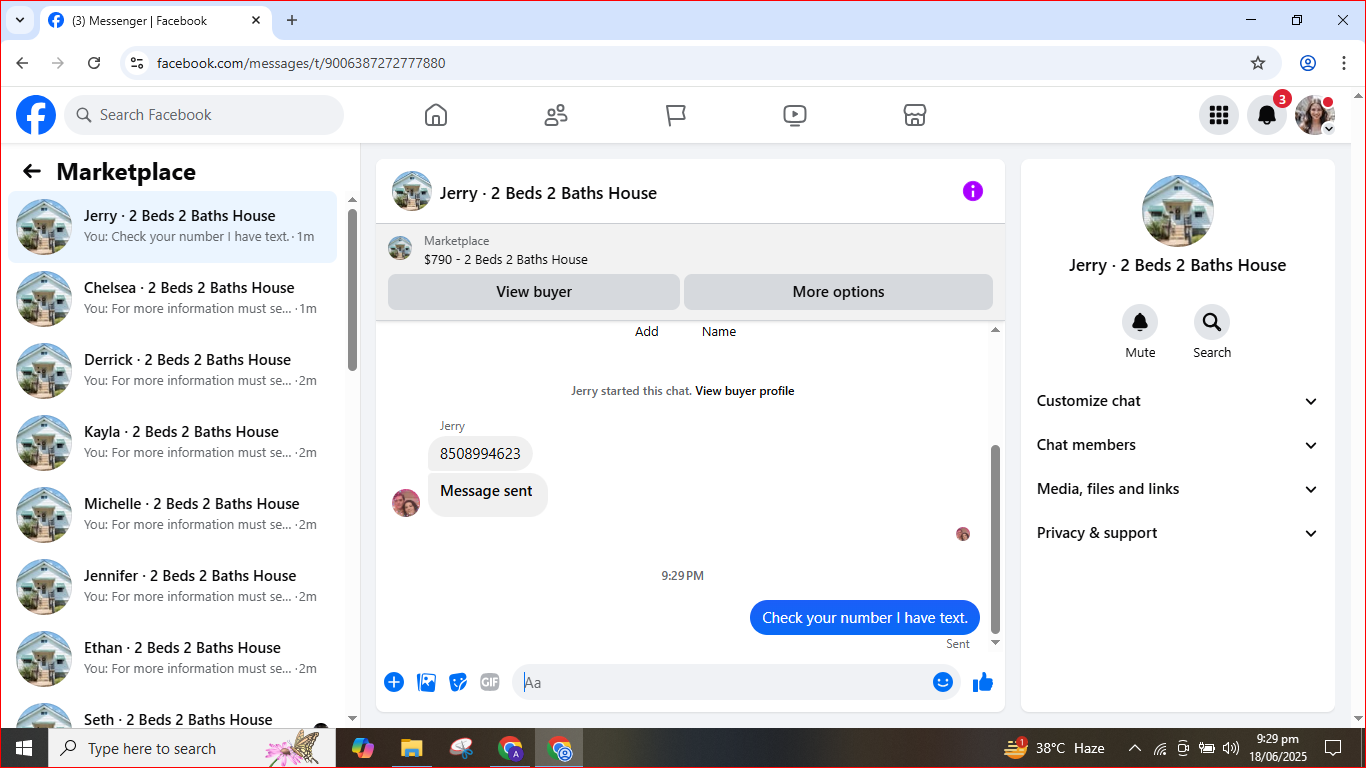
Task: Open the emoji picker in message box
Action: click(943, 682)
